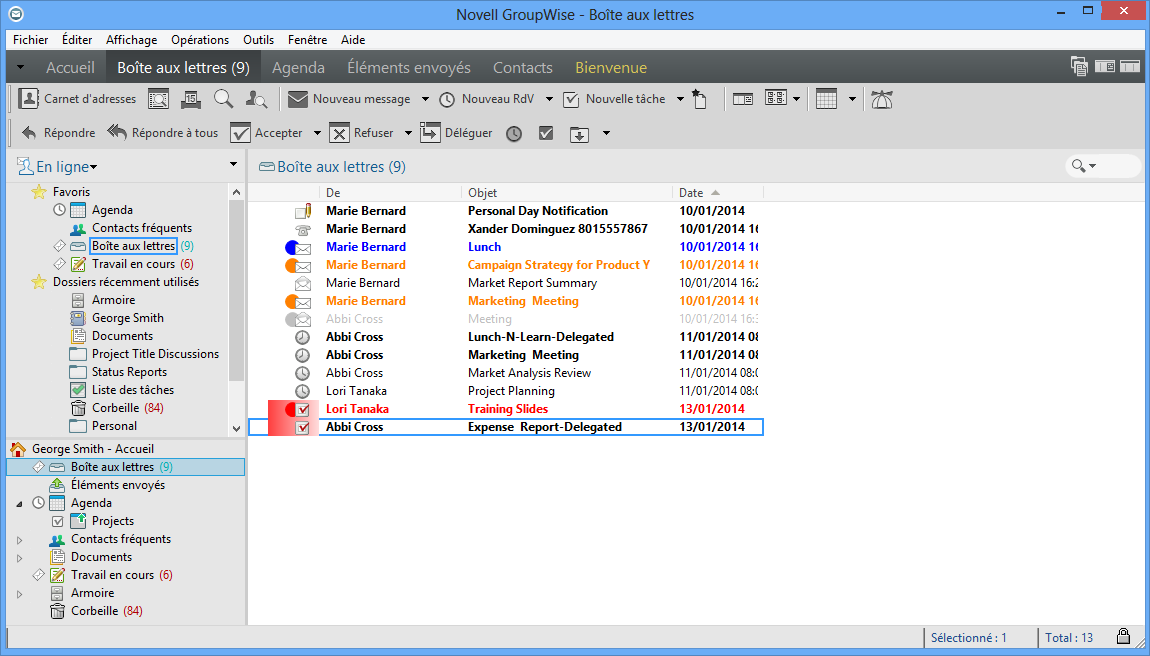Image resolution: width=1150 pixels, height=656 pixels.
Task: Select Travail en cours (6) in Favoris
Action: (x=142, y=264)
